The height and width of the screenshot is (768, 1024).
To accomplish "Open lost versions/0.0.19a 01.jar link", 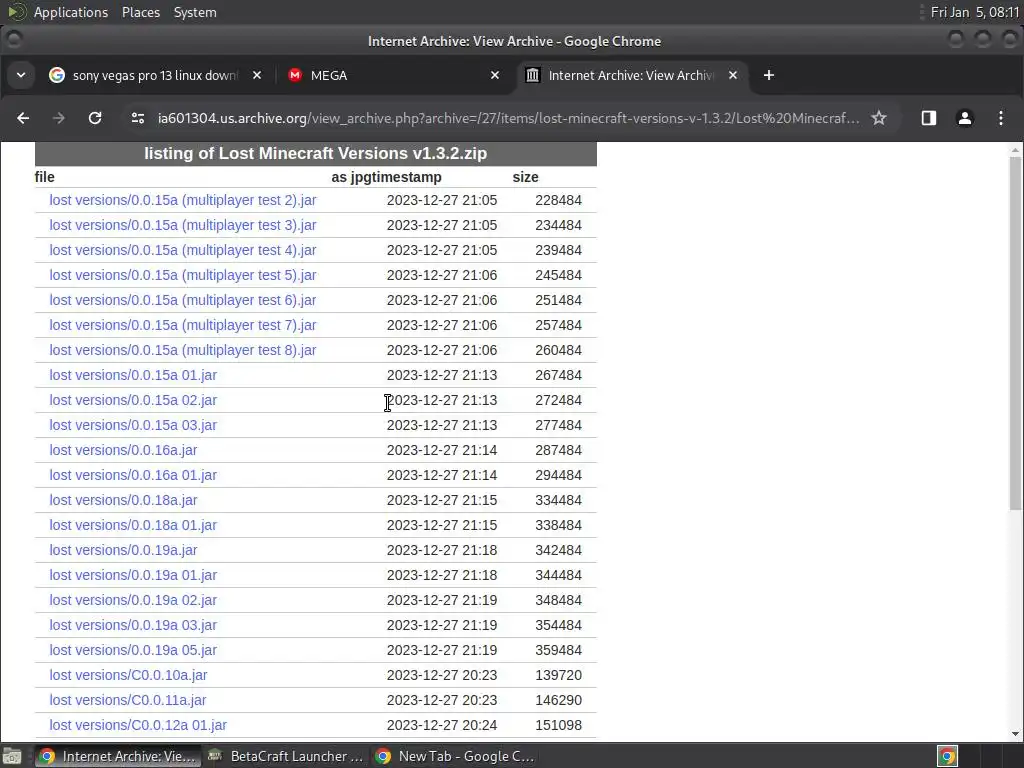I will coord(133,575).
